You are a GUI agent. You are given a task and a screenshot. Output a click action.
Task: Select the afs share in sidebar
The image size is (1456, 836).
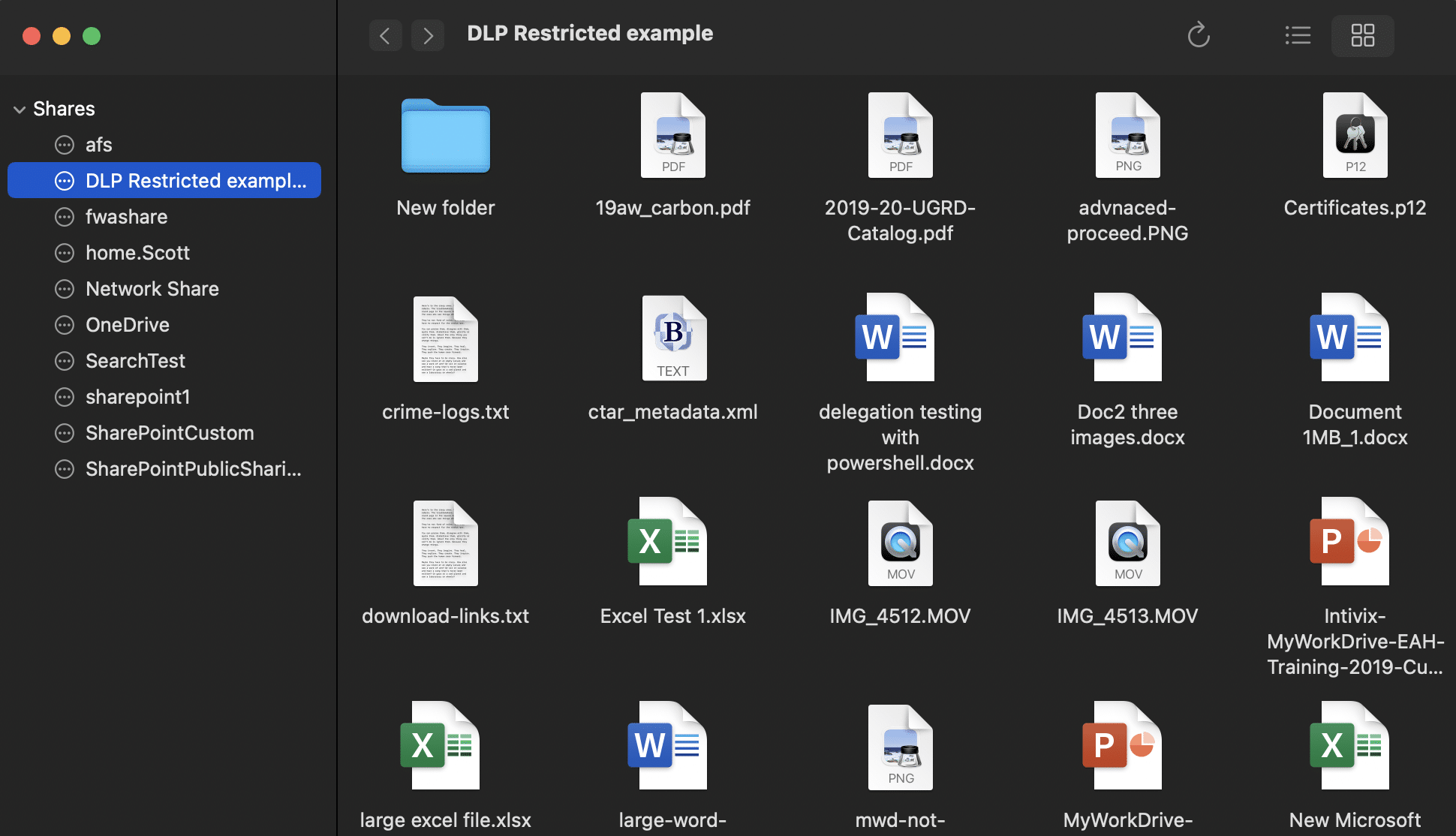pyautogui.click(x=98, y=145)
